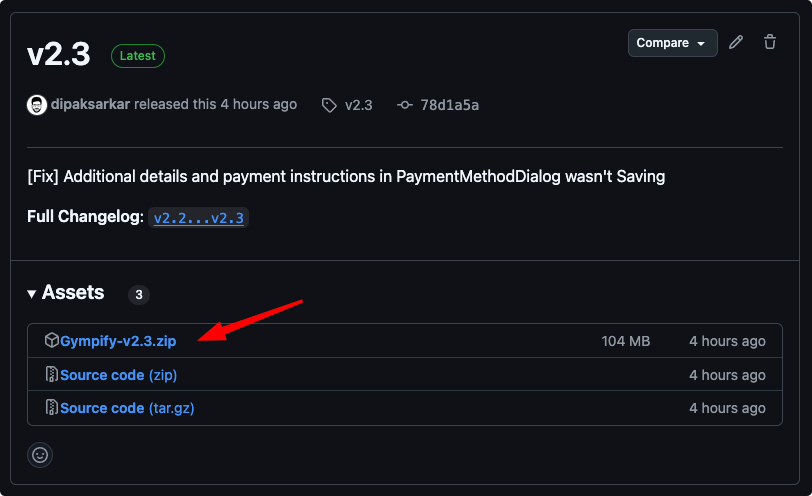Download Gympify-v2.3.zip asset
This screenshot has width=812, height=496.
pyautogui.click(x=118, y=341)
